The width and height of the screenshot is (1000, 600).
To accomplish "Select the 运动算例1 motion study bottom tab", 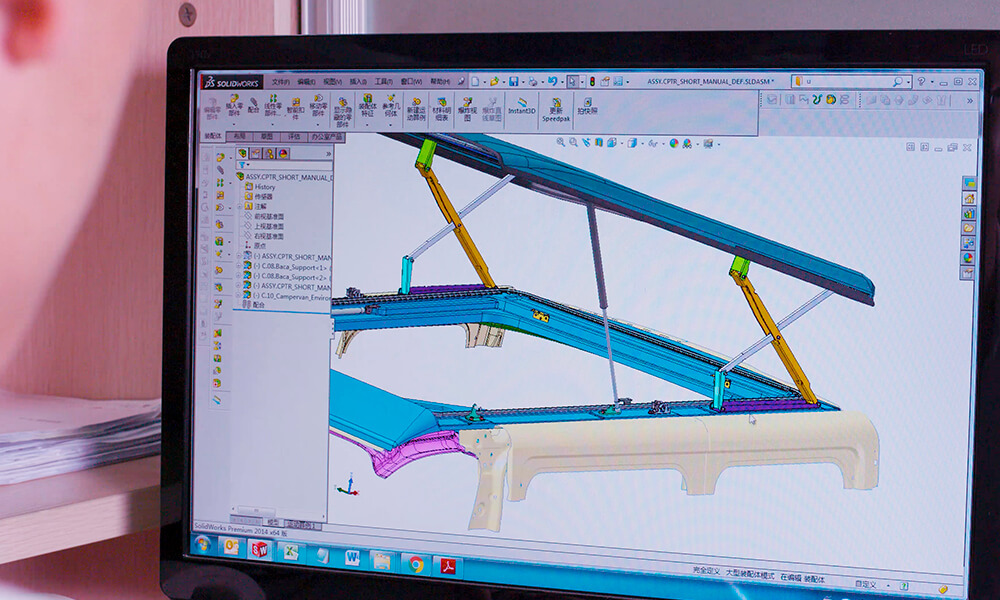I will click(x=302, y=525).
